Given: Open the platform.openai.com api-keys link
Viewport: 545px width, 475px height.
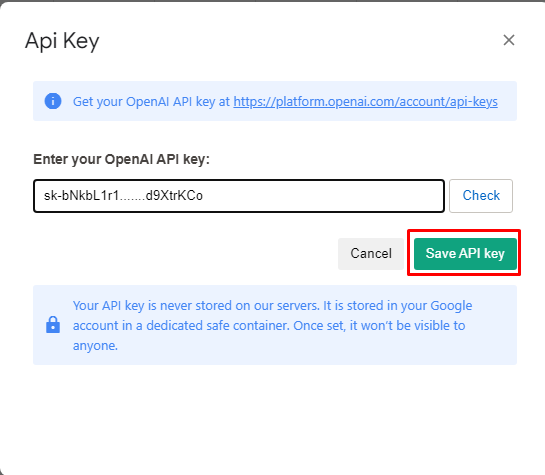Looking at the screenshot, I should coord(365,101).
